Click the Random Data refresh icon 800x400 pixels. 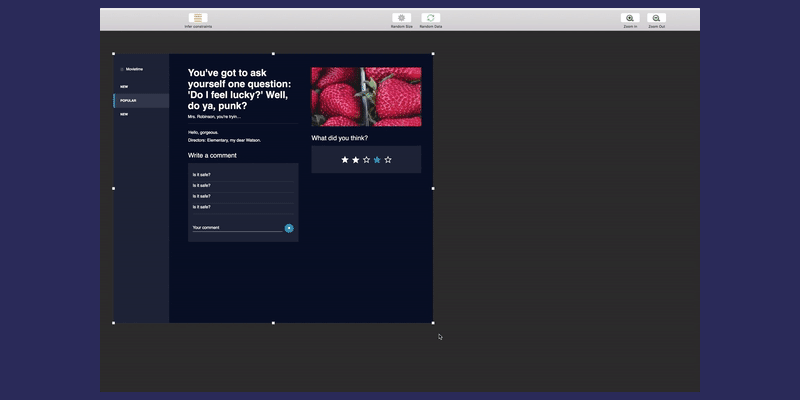click(431, 18)
